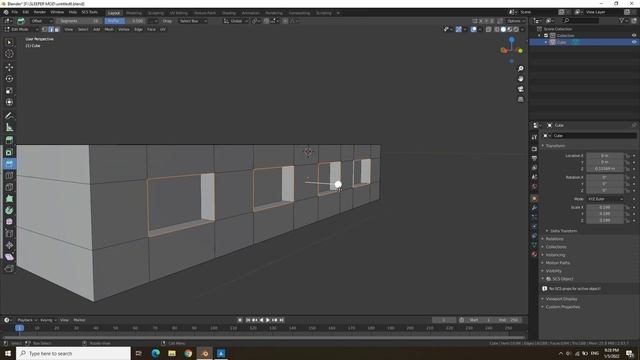640x360 pixels.
Task: Switch to Rendered viewport shading
Action: (x=516, y=29)
